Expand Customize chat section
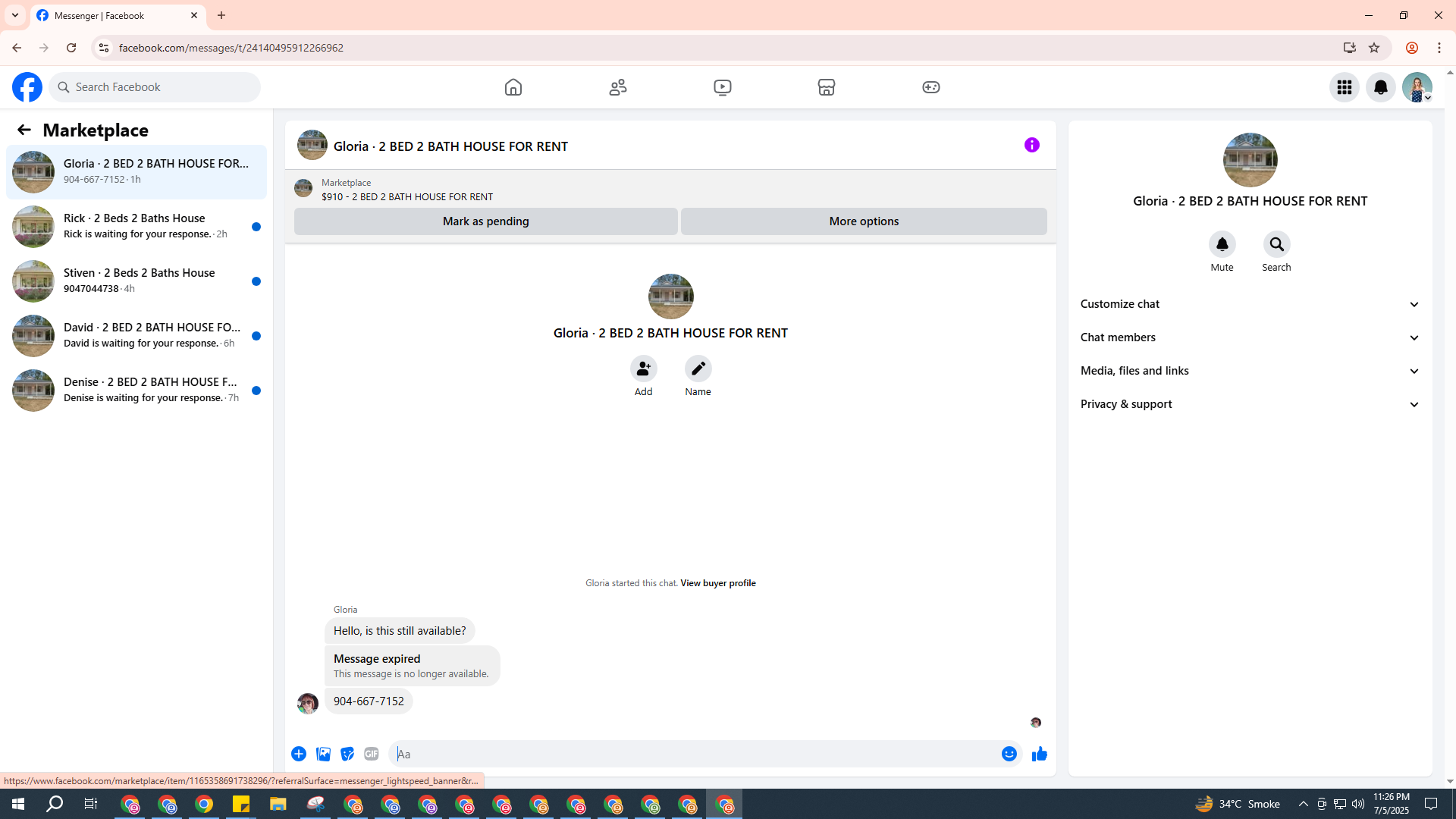Image resolution: width=1456 pixels, height=819 pixels. [1250, 304]
